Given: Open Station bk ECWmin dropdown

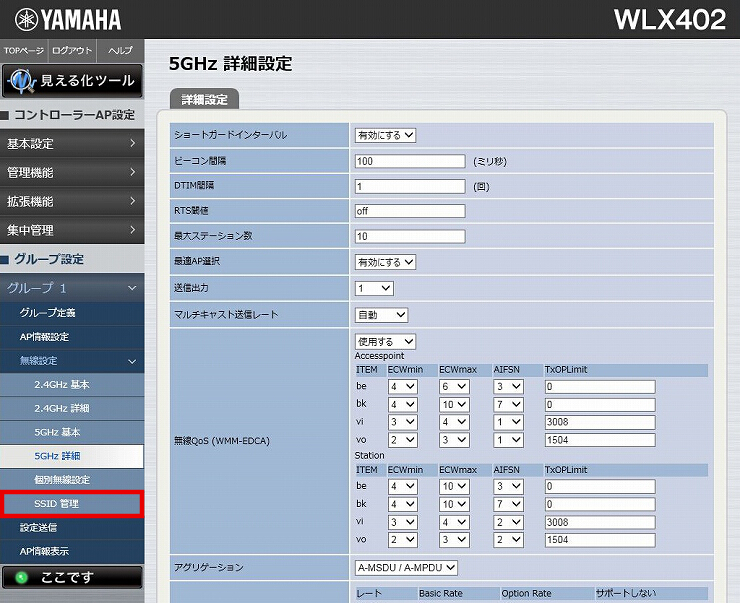Looking at the screenshot, I should [403, 504].
